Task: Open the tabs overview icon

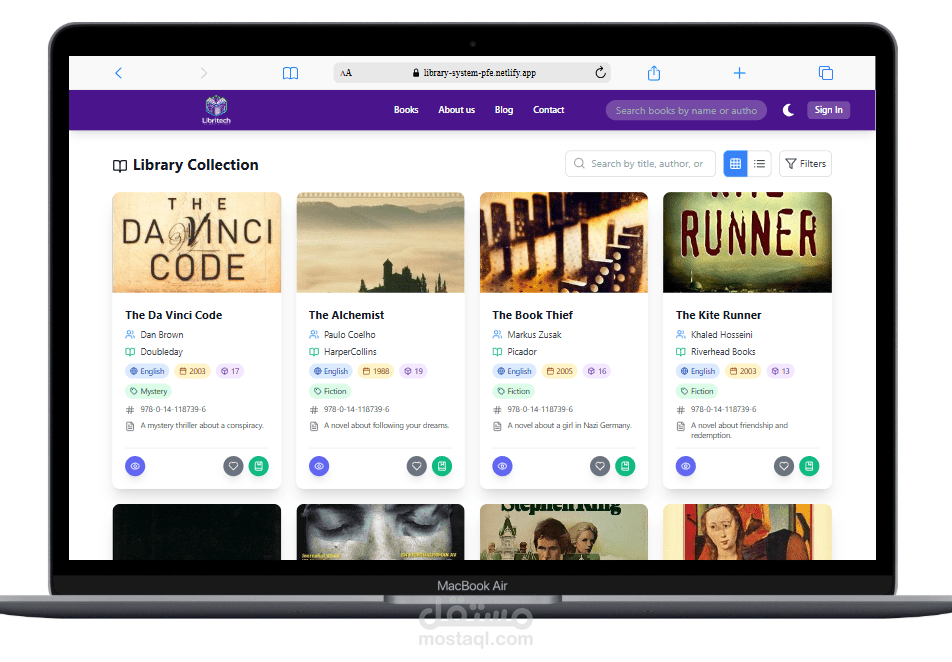Action: click(826, 73)
